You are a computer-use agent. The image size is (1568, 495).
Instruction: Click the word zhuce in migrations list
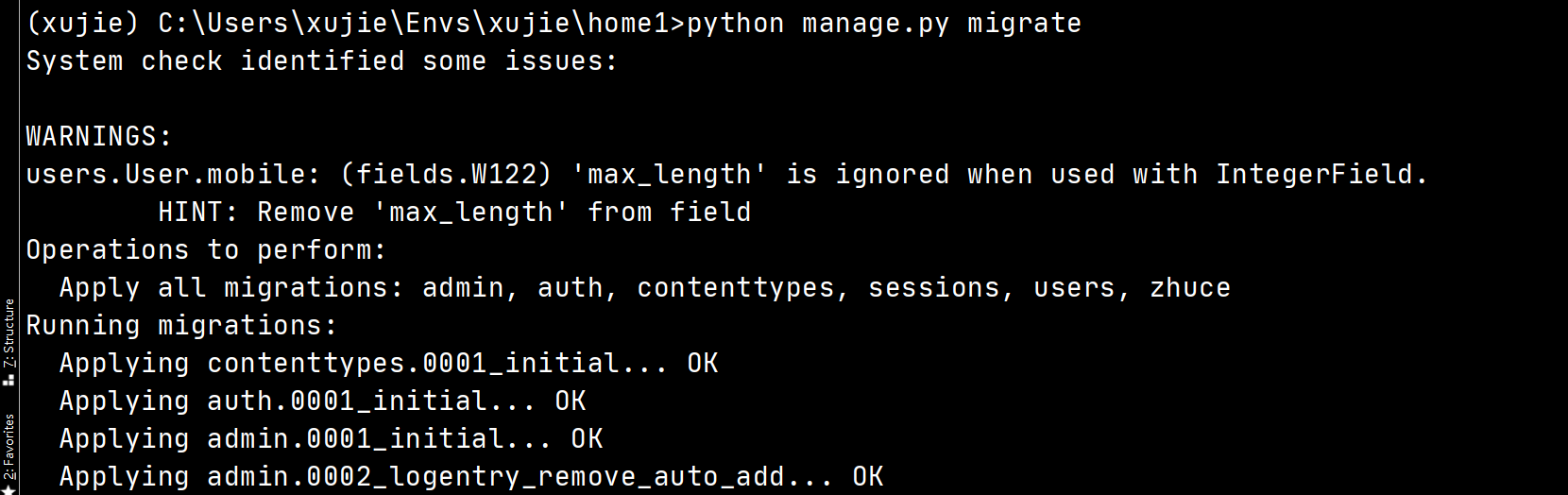(1190, 288)
